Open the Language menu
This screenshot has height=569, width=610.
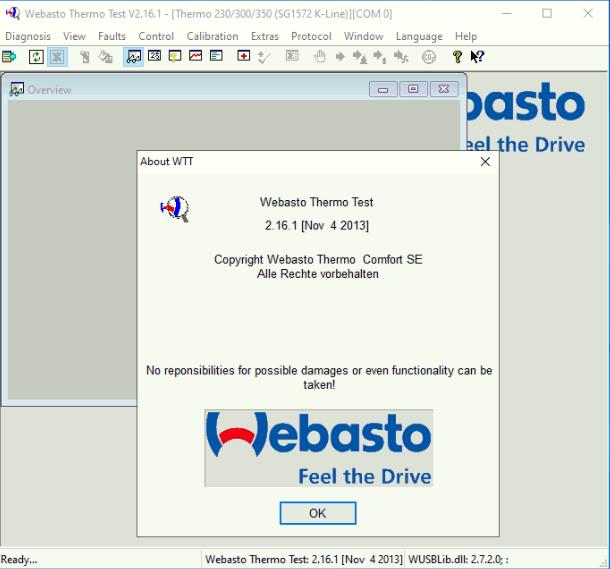click(419, 36)
